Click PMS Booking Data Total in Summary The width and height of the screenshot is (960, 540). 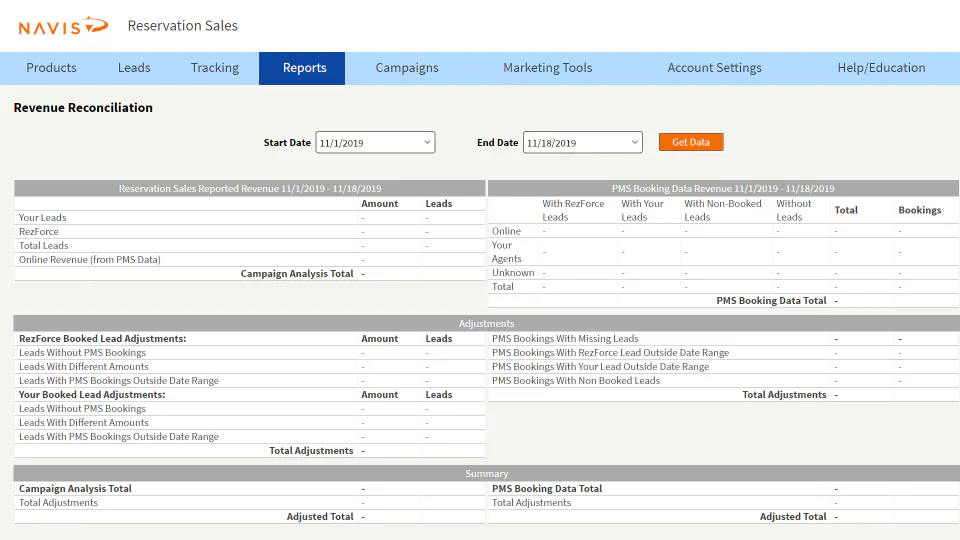pos(547,489)
